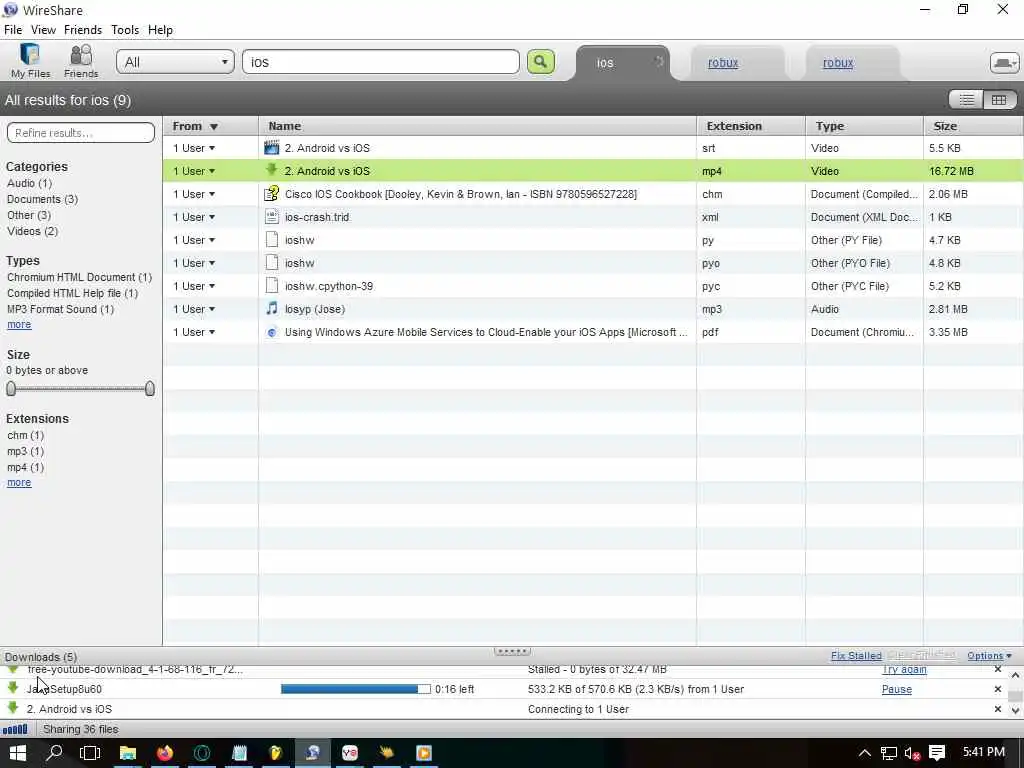Switch to list view icon
This screenshot has width=1024, height=768.
pos(967,99)
